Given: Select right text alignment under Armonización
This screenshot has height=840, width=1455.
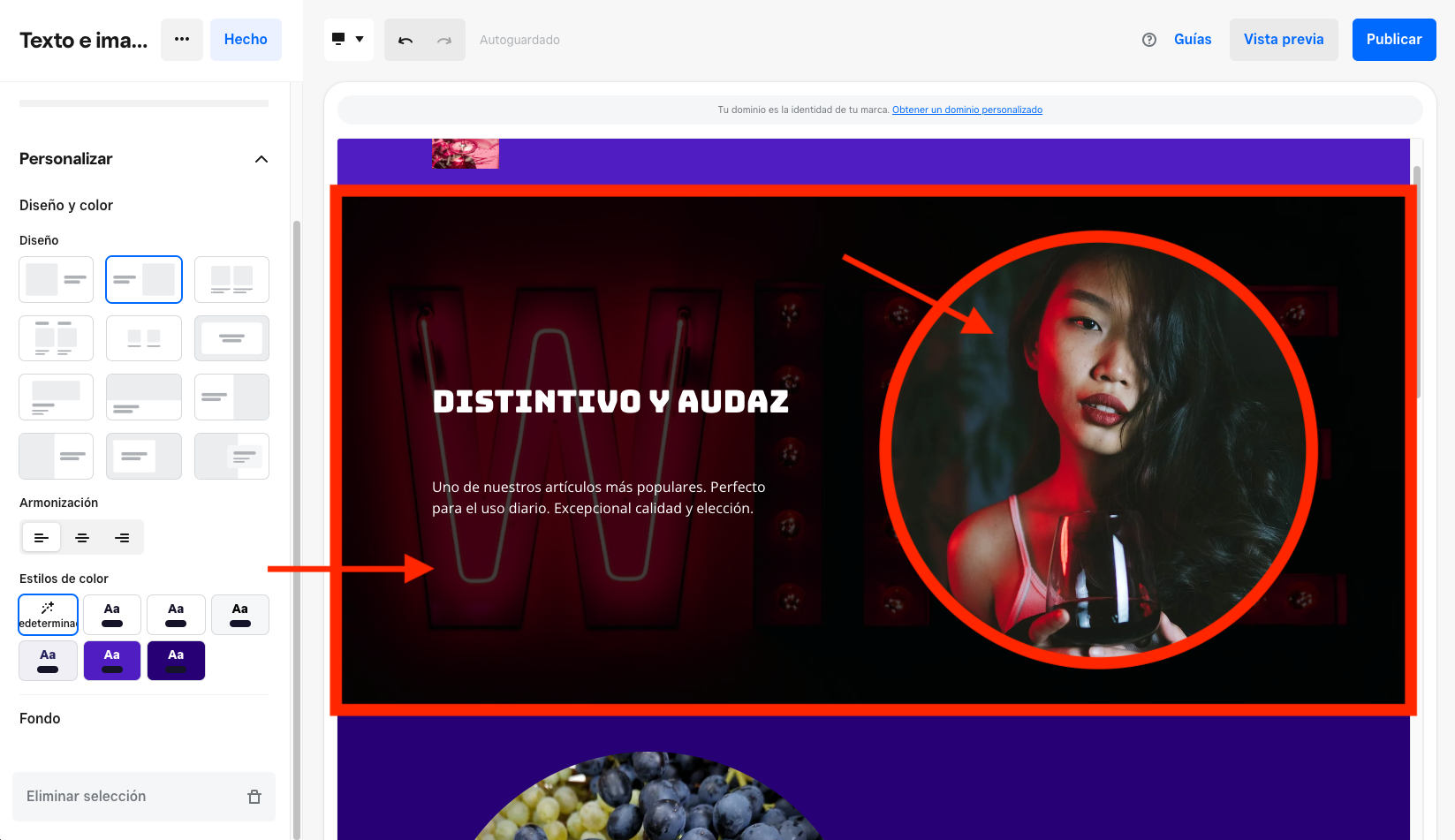Looking at the screenshot, I should pos(123,537).
